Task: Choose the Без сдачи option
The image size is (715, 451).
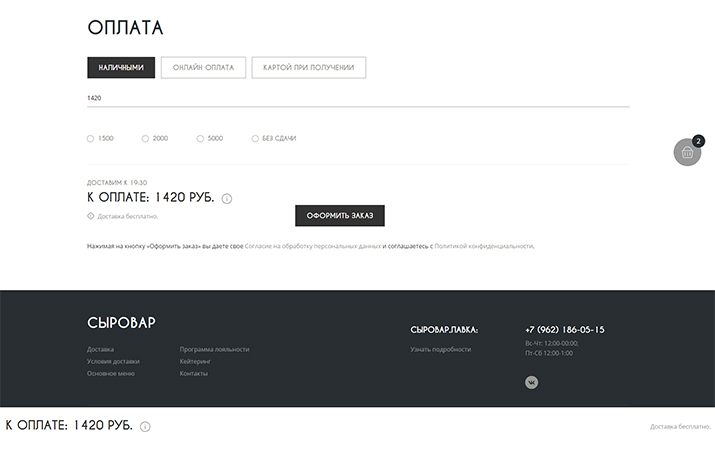Action: (x=256, y=139)
